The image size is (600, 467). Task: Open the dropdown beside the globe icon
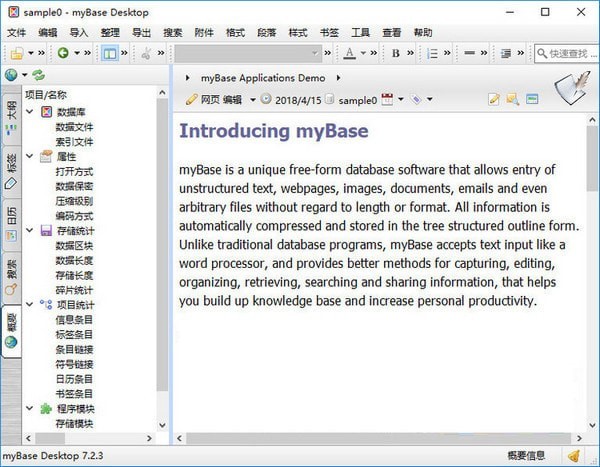pyautogui.click(x=24, y=75)
